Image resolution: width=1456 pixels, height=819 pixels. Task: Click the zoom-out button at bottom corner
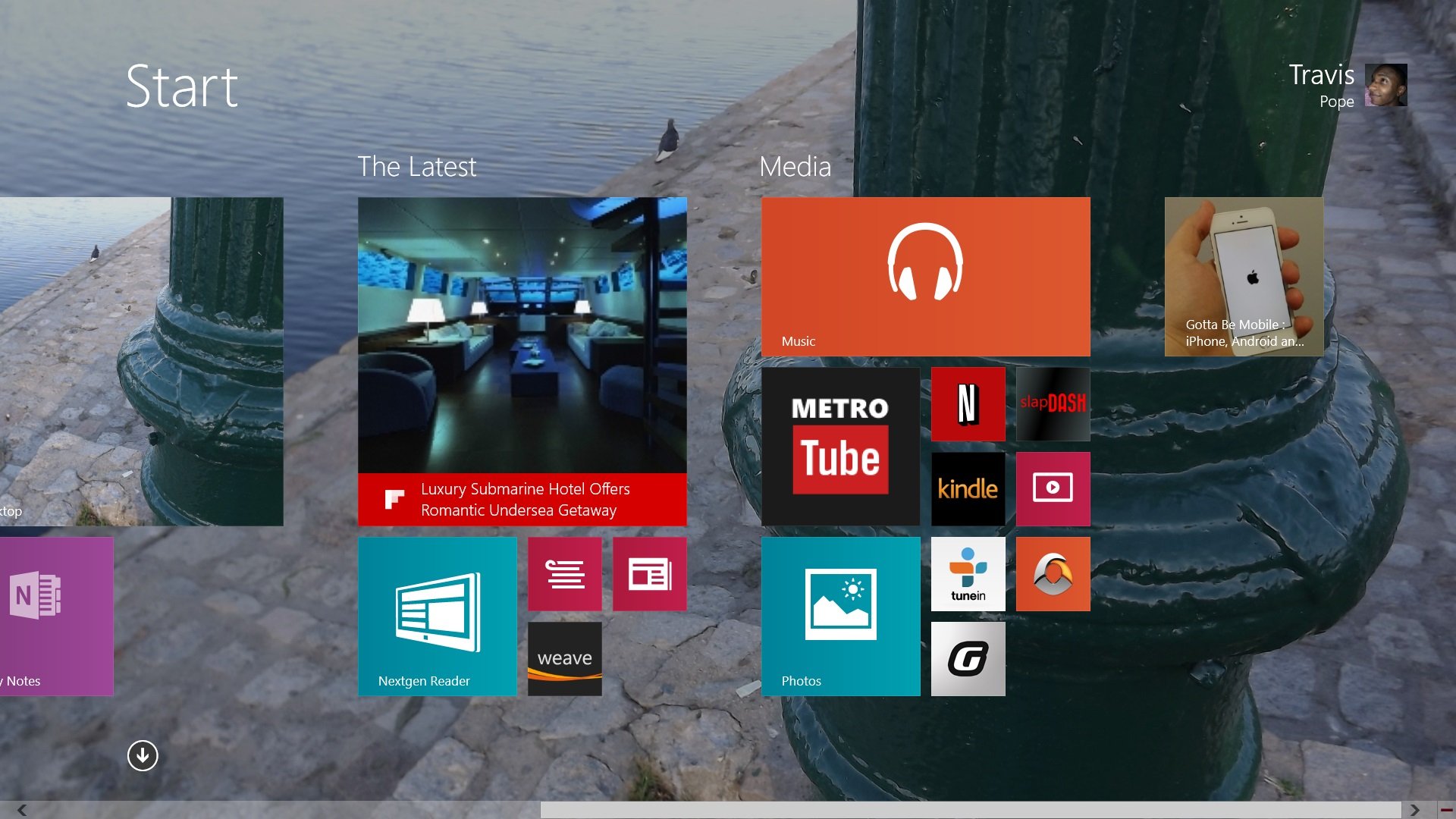[x=1446, y=810]
